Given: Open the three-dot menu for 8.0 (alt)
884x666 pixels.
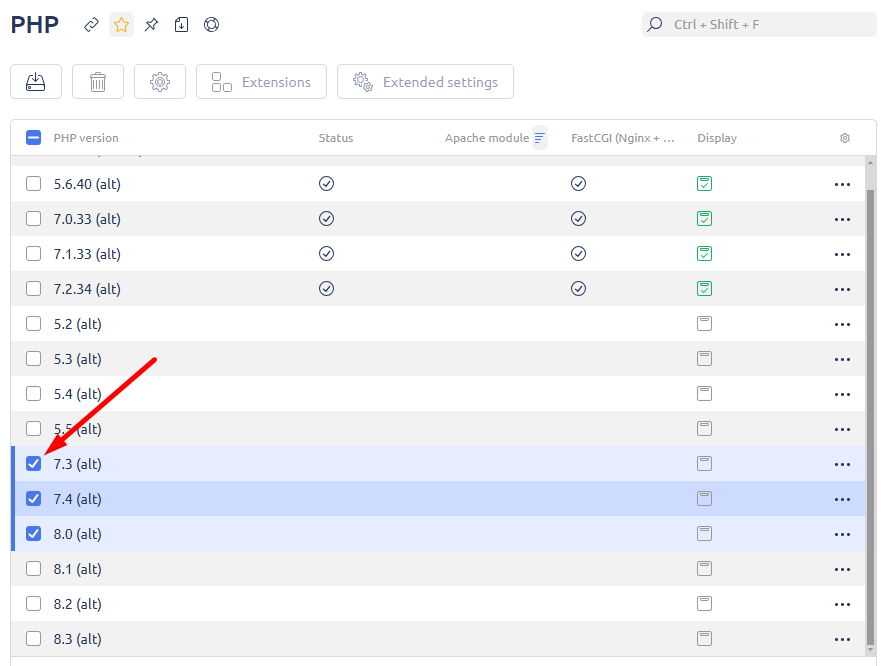Looking at the screenshot, I should (842, 534).
